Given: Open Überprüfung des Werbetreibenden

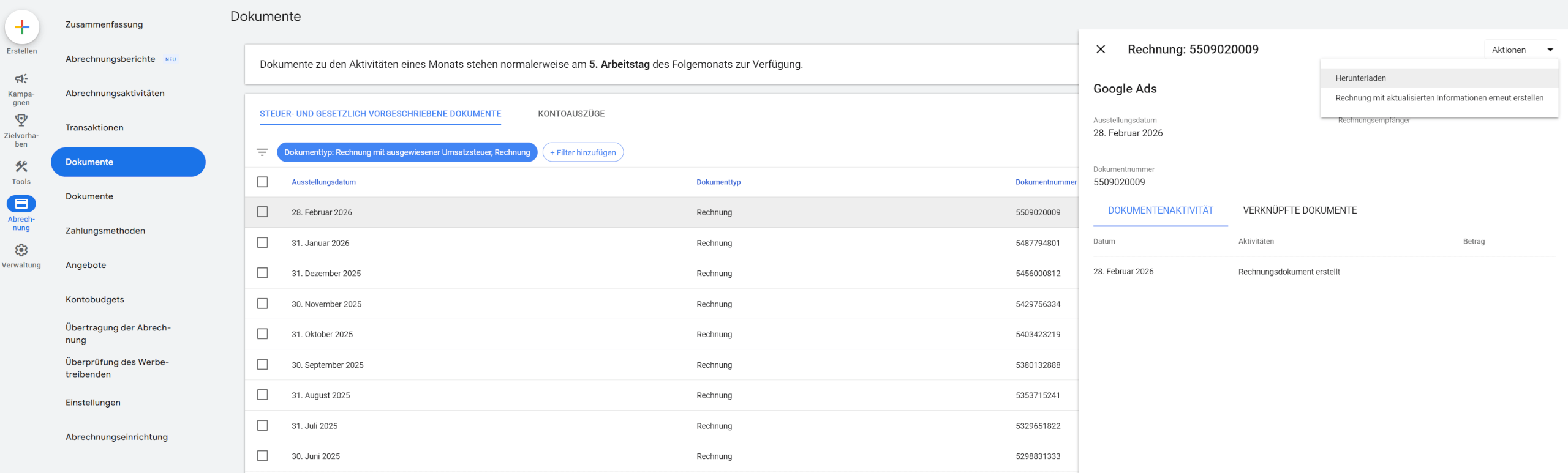Looking at the screenshot, I should (117, 368).
